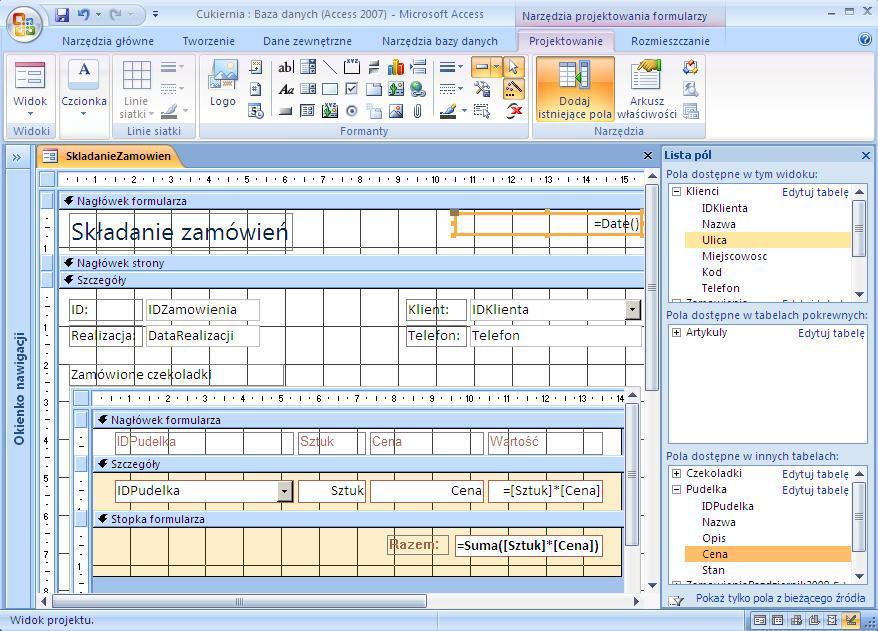The image size is (878, 631).
Task: Click Edytuj tabelę for Artykuly
Action: pyautogui.click(x=832, y=333)
